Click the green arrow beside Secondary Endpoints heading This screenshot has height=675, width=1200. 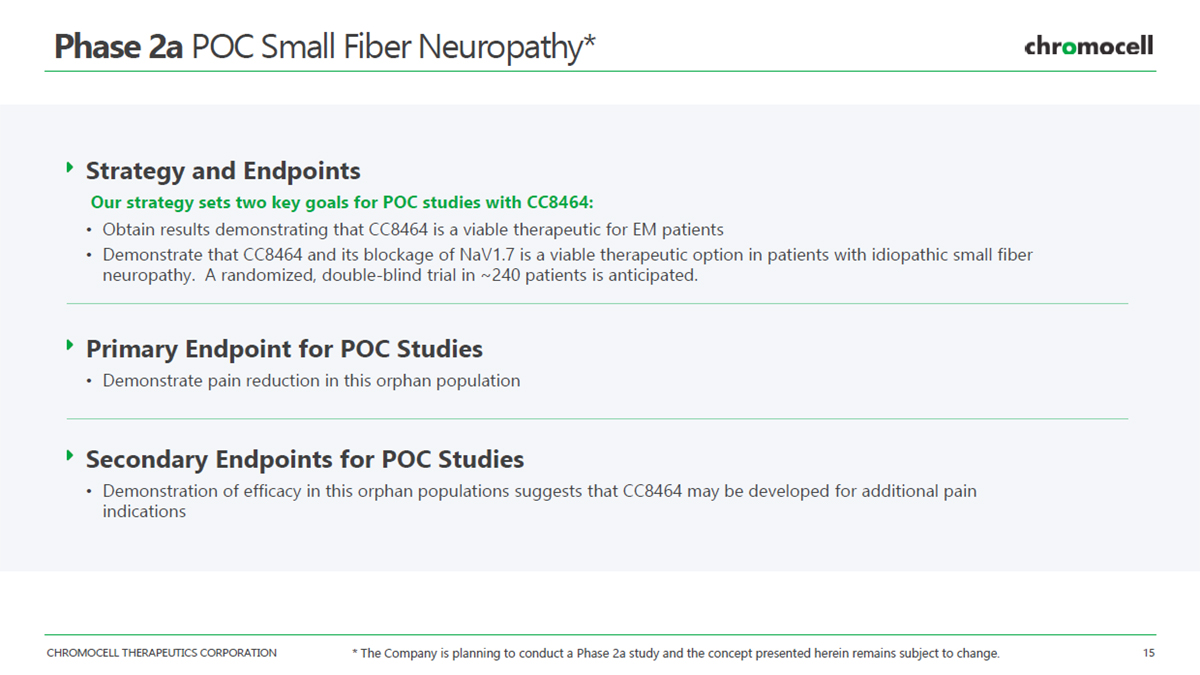70,455
